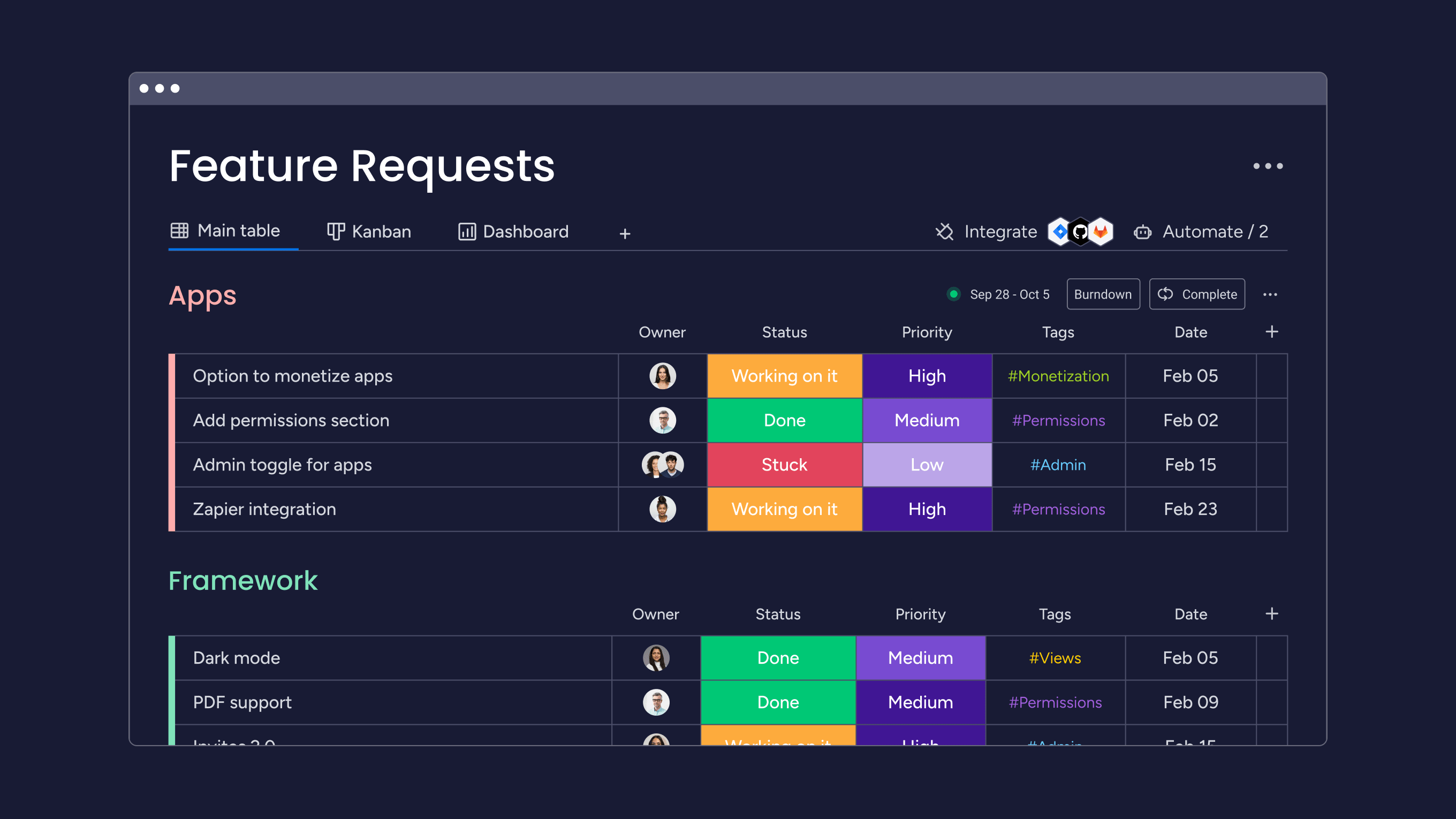The height and width of the screenshot is (819, 1456).
Task: Click the add new view plus button
Action: pos(625,232)
